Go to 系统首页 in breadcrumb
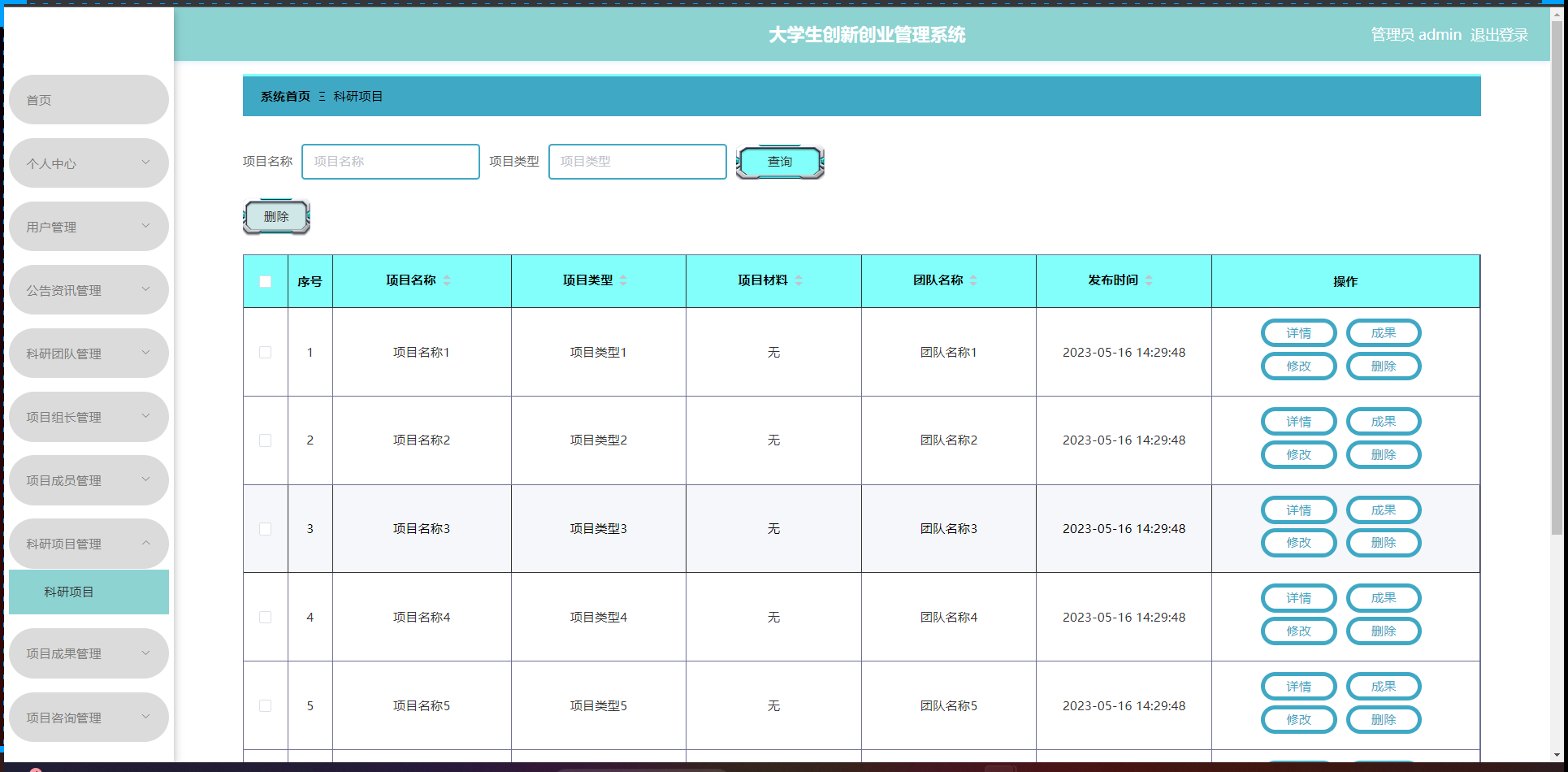The image size is (1568, 772). (x=285, y=96)
